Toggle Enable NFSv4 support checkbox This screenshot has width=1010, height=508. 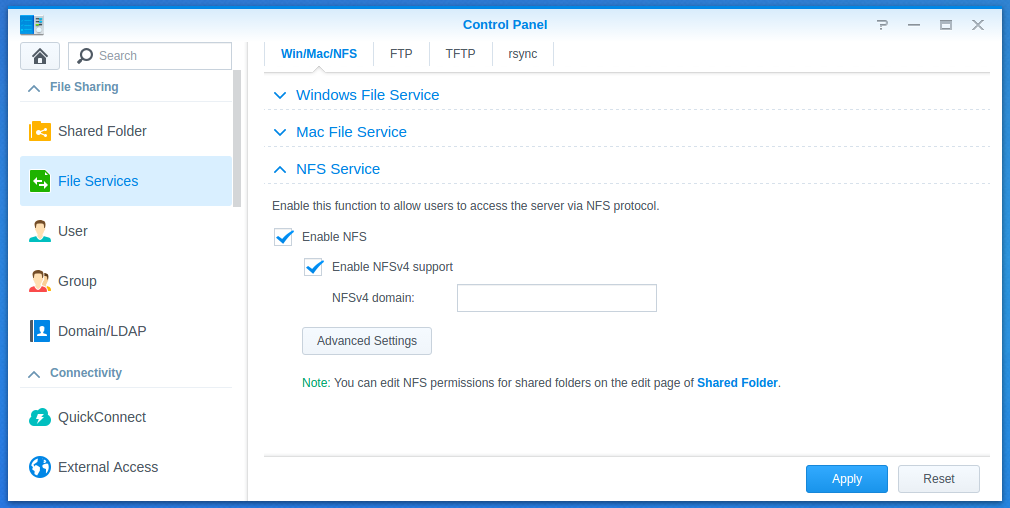click(x=314, y=267)
